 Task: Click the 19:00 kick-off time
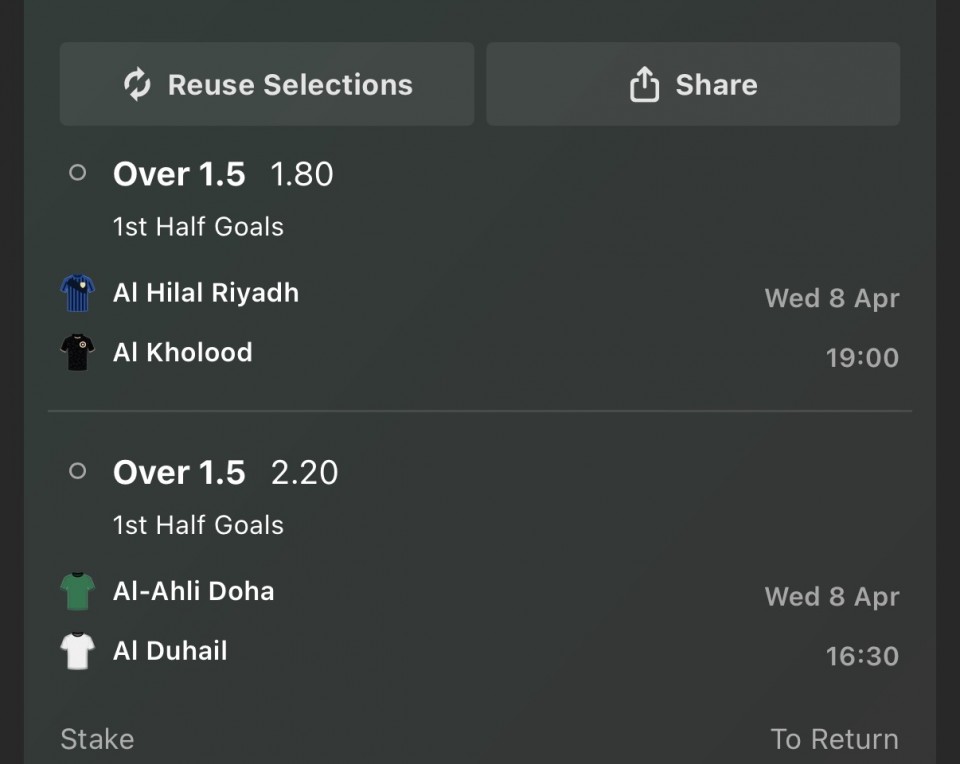tap(862, 358)
